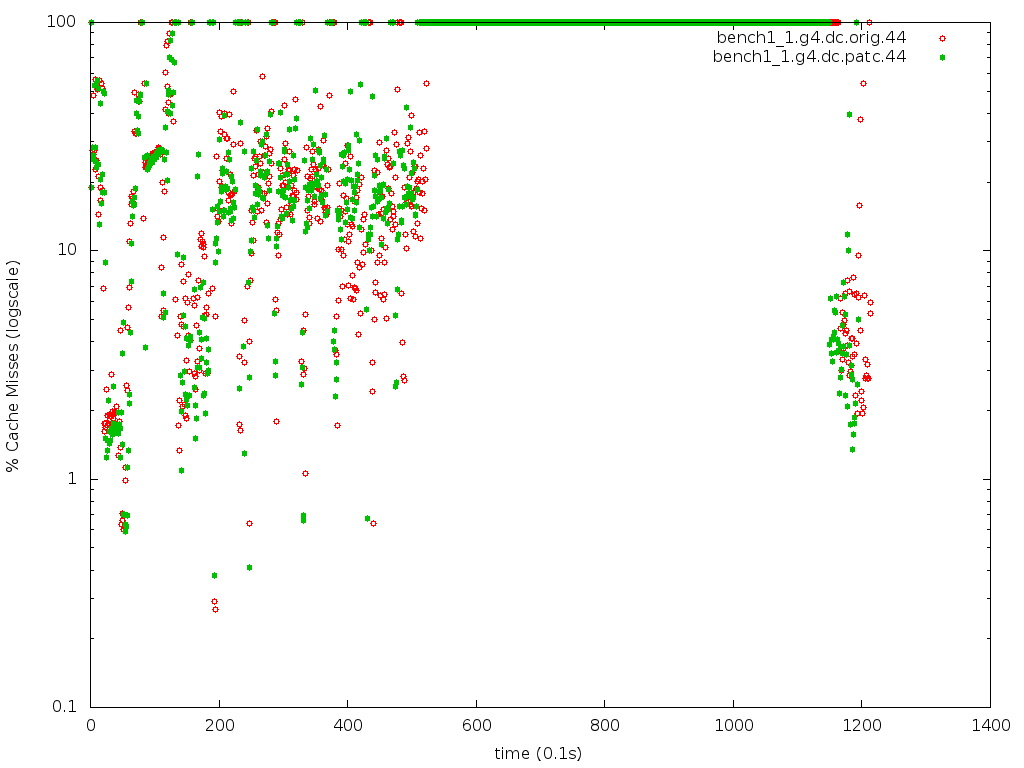
Task: Click the legend label bench1_1.g4.dc.orig.44
Action: [811, 38]
